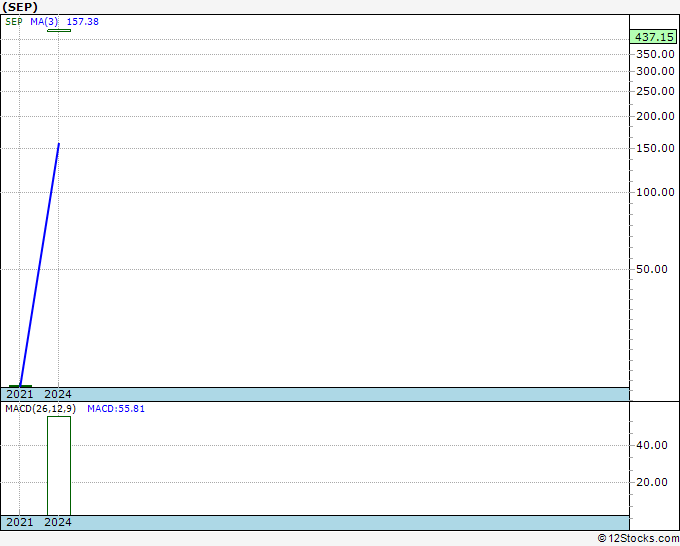Click the 300.00 price axis label
Screen dimensions: 680x546
click(x=655, y=71)
